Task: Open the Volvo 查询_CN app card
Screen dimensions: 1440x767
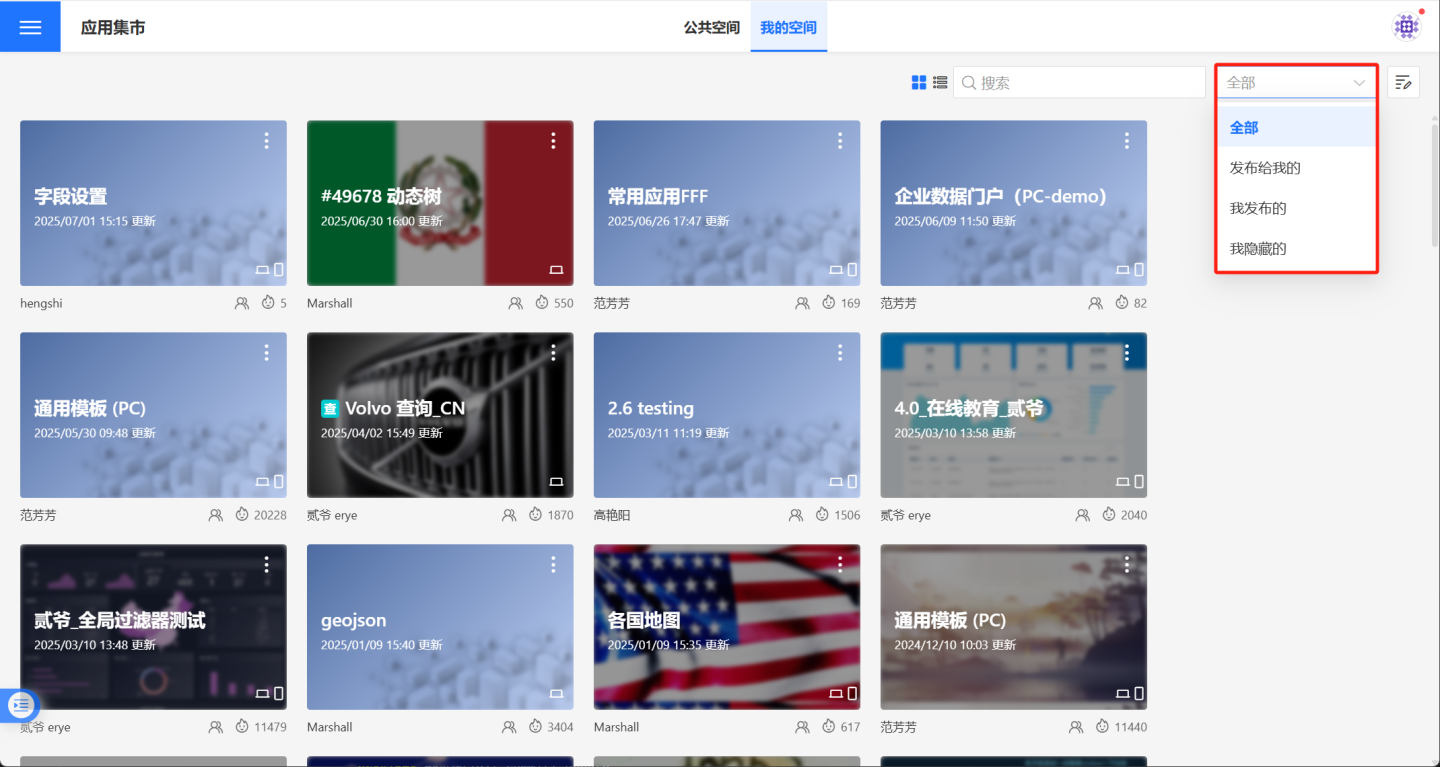Action: tap(440, 415)
